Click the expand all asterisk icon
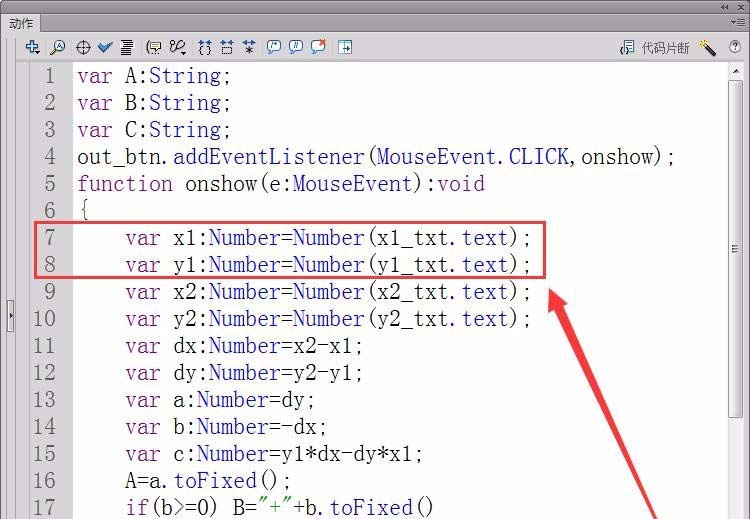Image resolution: width=750 pixels, height=519 pixels. pyautogui.click(x=249, y=47)
